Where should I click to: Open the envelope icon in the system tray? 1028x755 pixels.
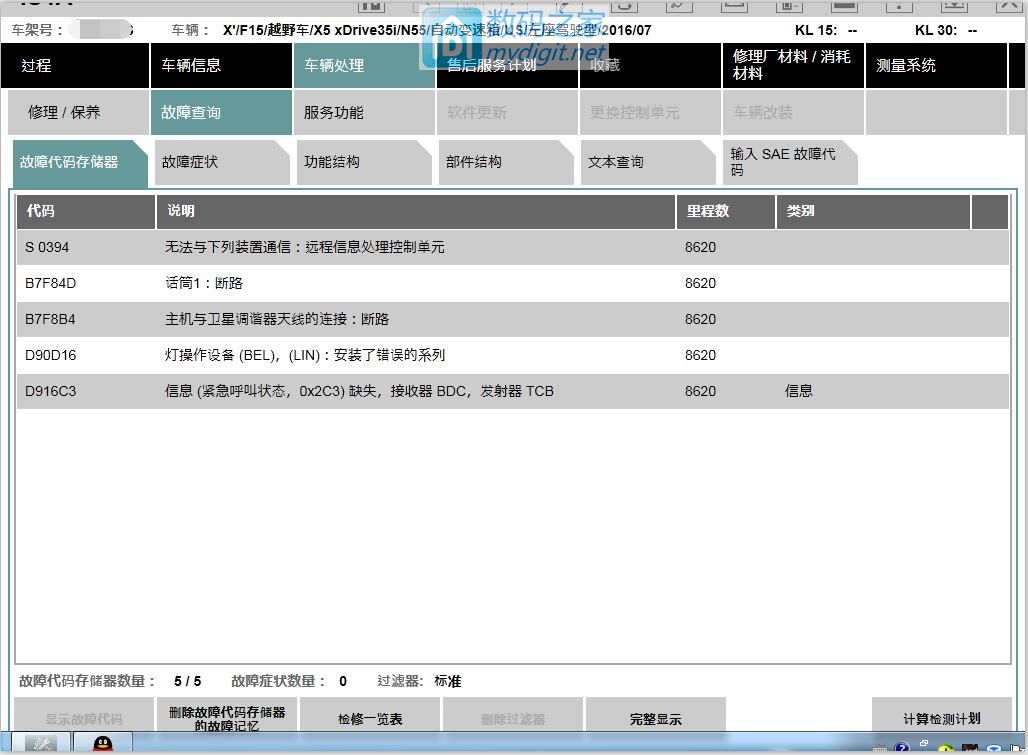(x=1014, y=749)
